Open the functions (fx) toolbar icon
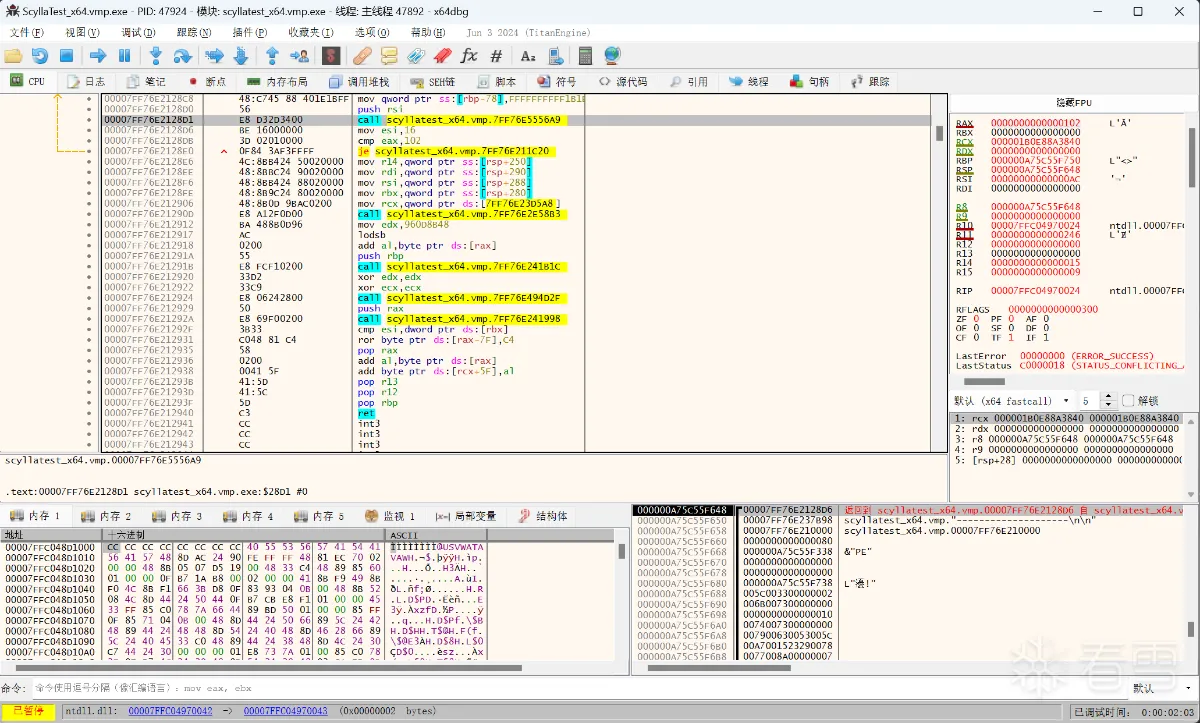Screen dimensions: 1200x723 (x=468, y=56)
